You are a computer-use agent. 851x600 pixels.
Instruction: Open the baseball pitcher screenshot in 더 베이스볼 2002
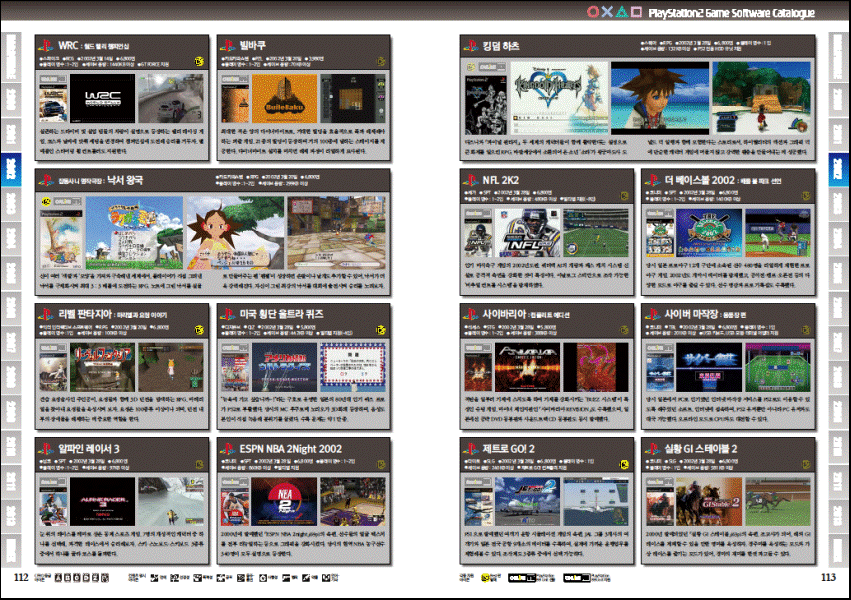pos(778,233)
